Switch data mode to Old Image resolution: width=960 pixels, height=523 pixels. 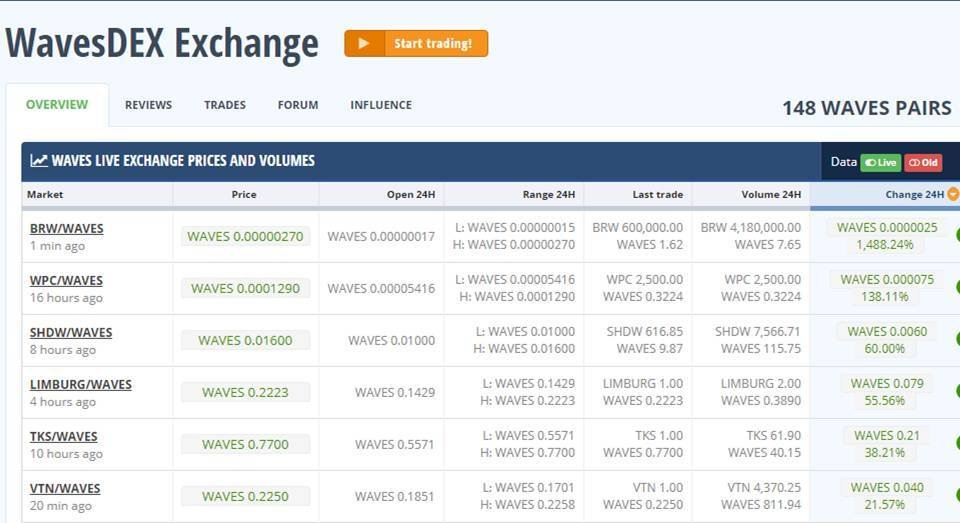[x=923, y=162]
